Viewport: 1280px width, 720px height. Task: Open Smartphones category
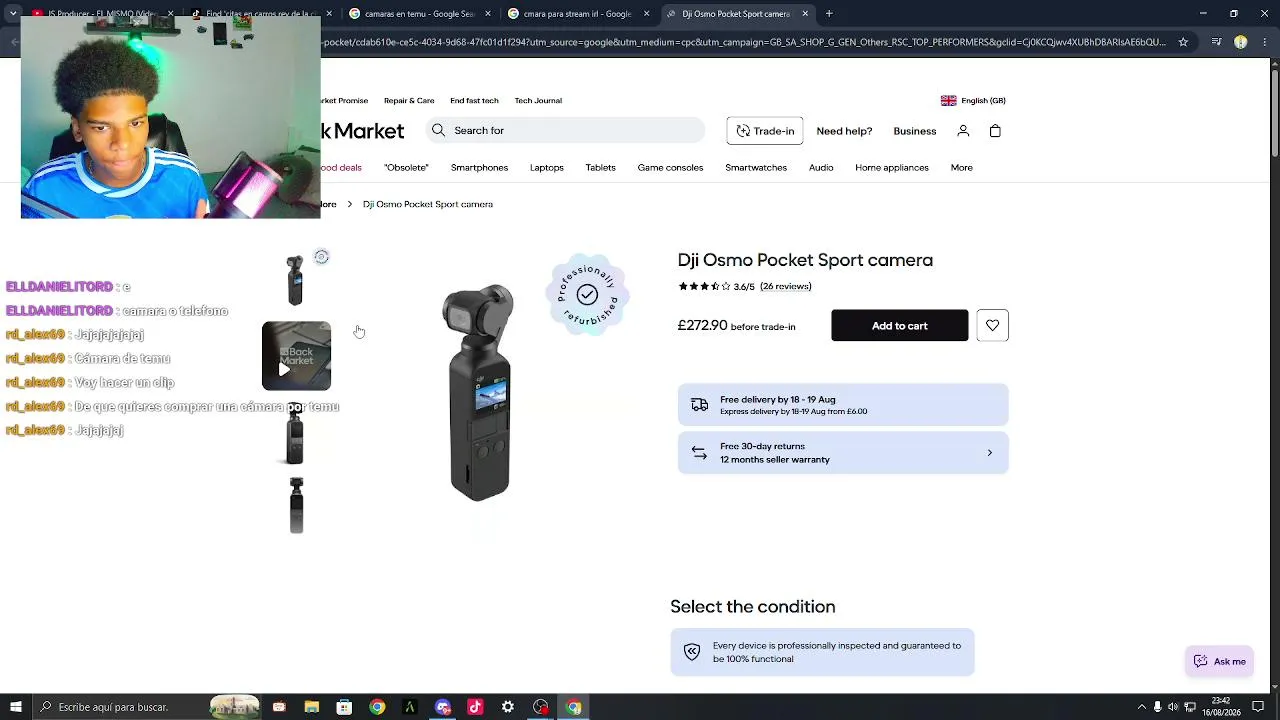click(479, 168)
